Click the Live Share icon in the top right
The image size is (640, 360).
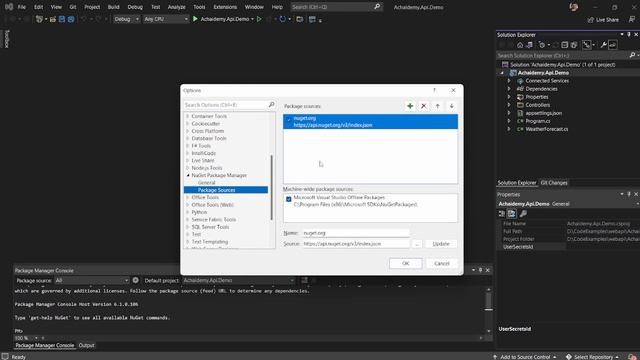(x=591, y=20)
